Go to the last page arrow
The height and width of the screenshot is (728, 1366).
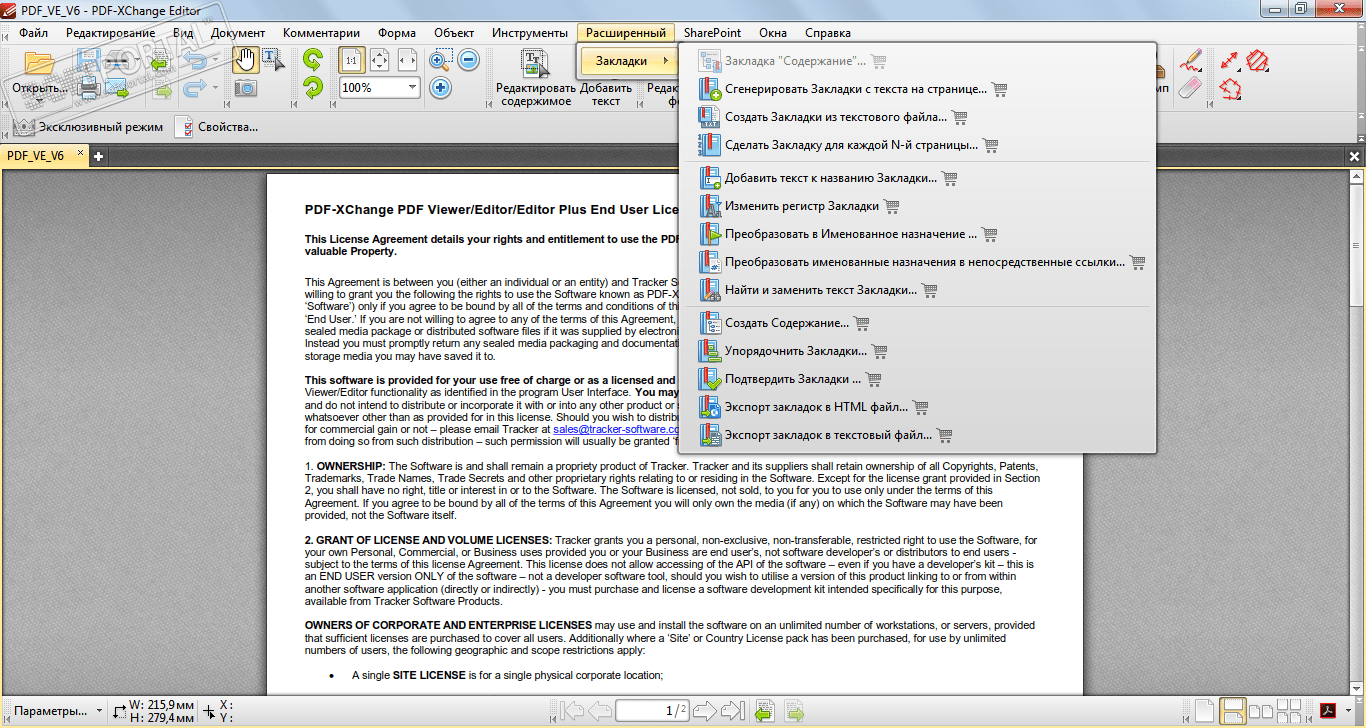coord(732,711)
